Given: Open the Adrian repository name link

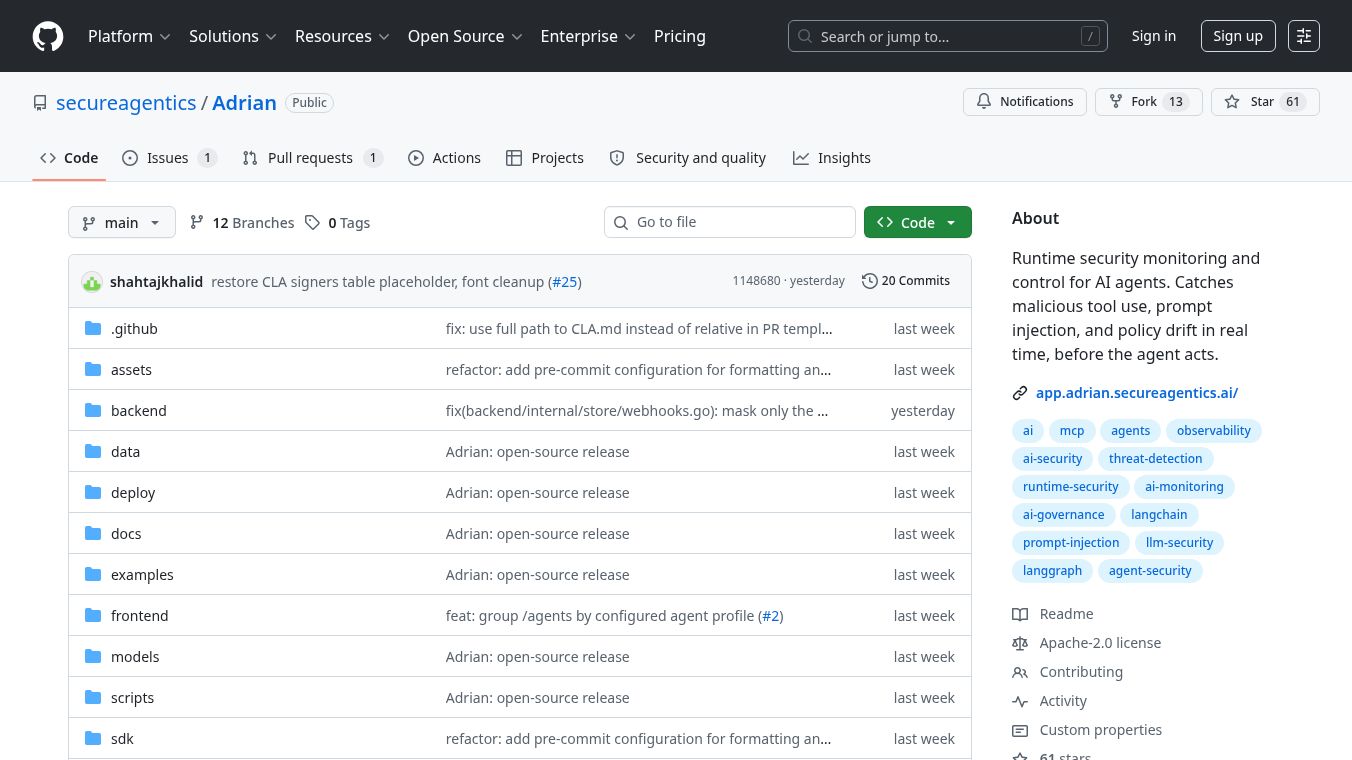Looking at the screenshot, I should coord(244,103).
